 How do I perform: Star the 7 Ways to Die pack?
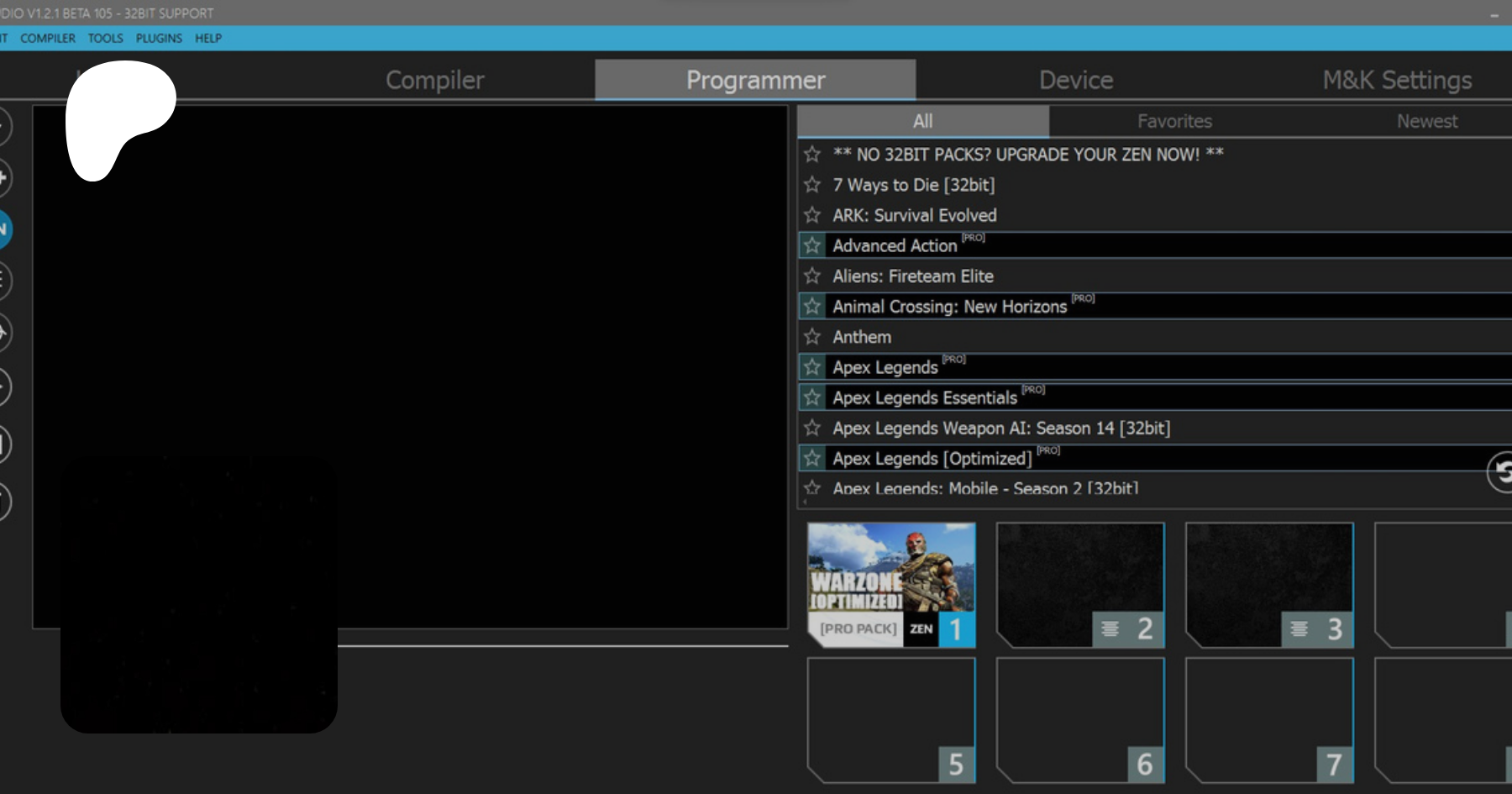click(x=811, y=185)
